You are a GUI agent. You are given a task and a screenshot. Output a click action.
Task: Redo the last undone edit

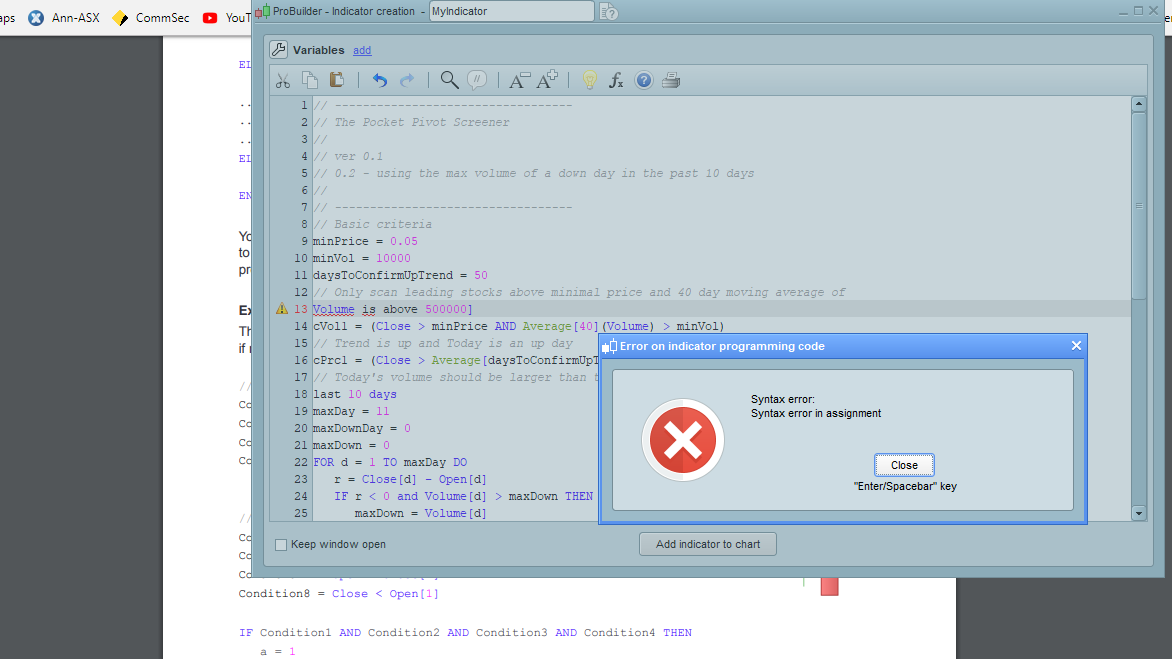pos(407,80)
